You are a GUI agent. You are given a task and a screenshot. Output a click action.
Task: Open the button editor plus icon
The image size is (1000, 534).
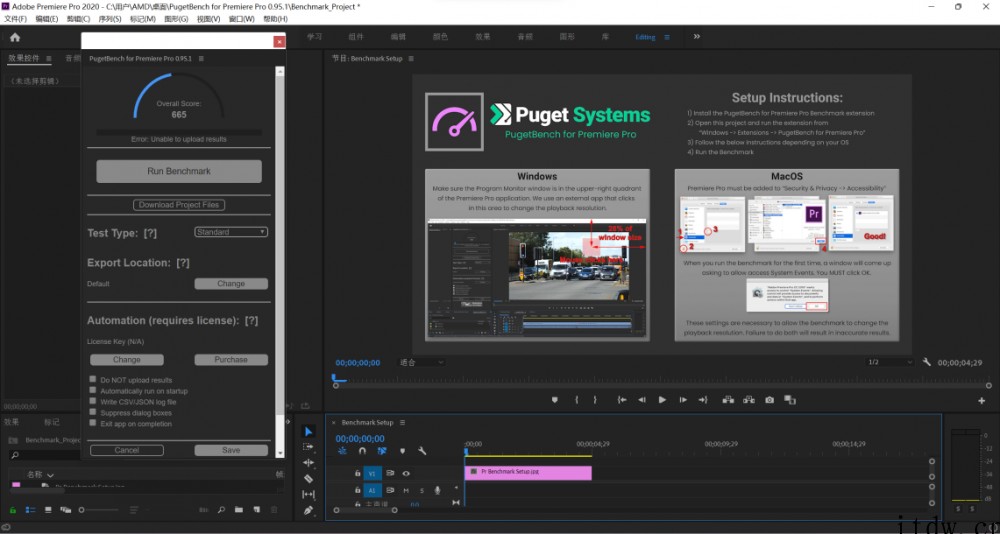click(x=982, y=401)
